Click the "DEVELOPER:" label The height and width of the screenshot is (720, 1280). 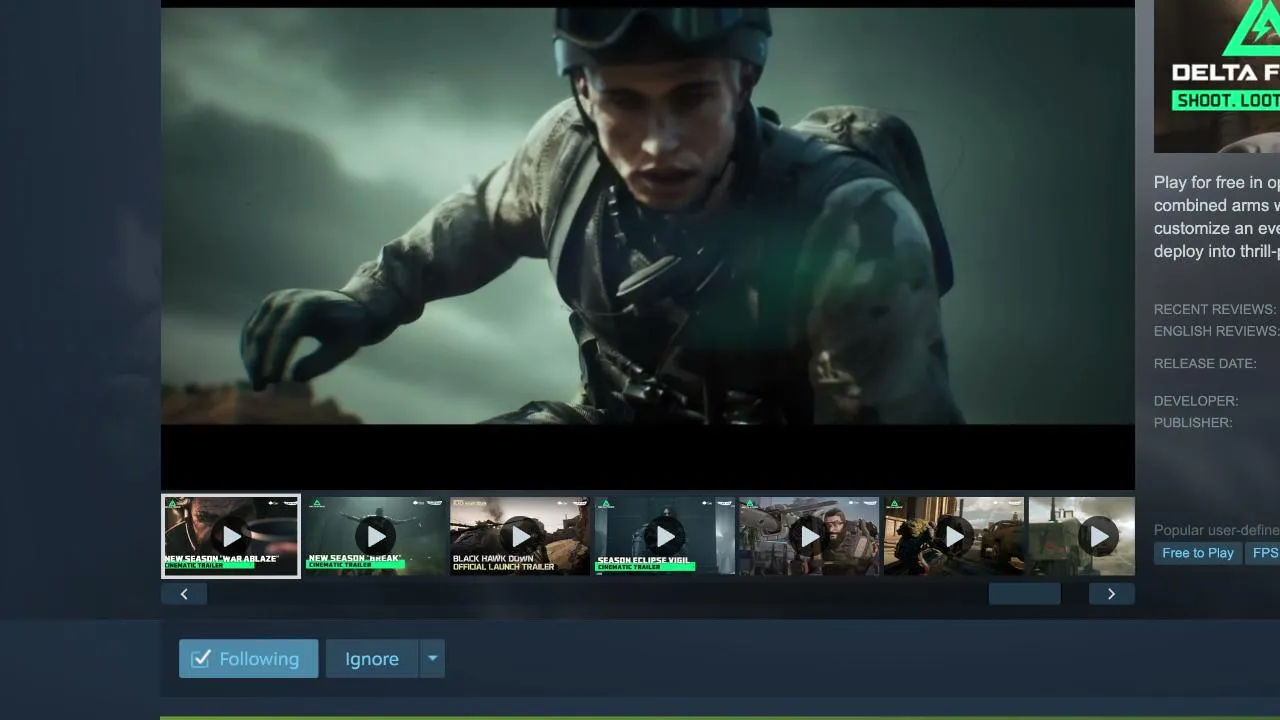pos(1196,401)
